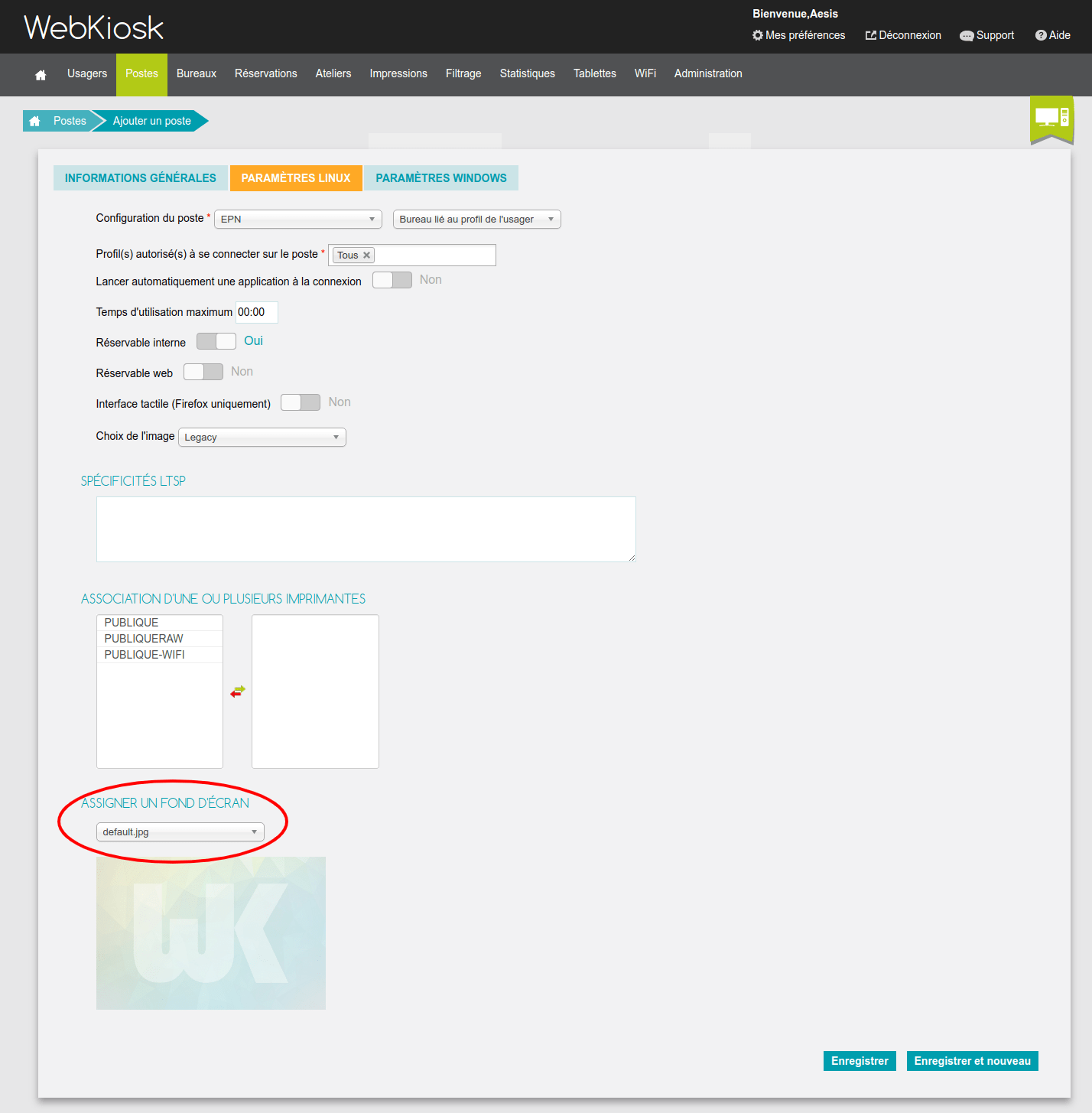Toggle automatic application launch switch
The height and width of the screenshot is (1113, 1092).
[x=392, y=280]
